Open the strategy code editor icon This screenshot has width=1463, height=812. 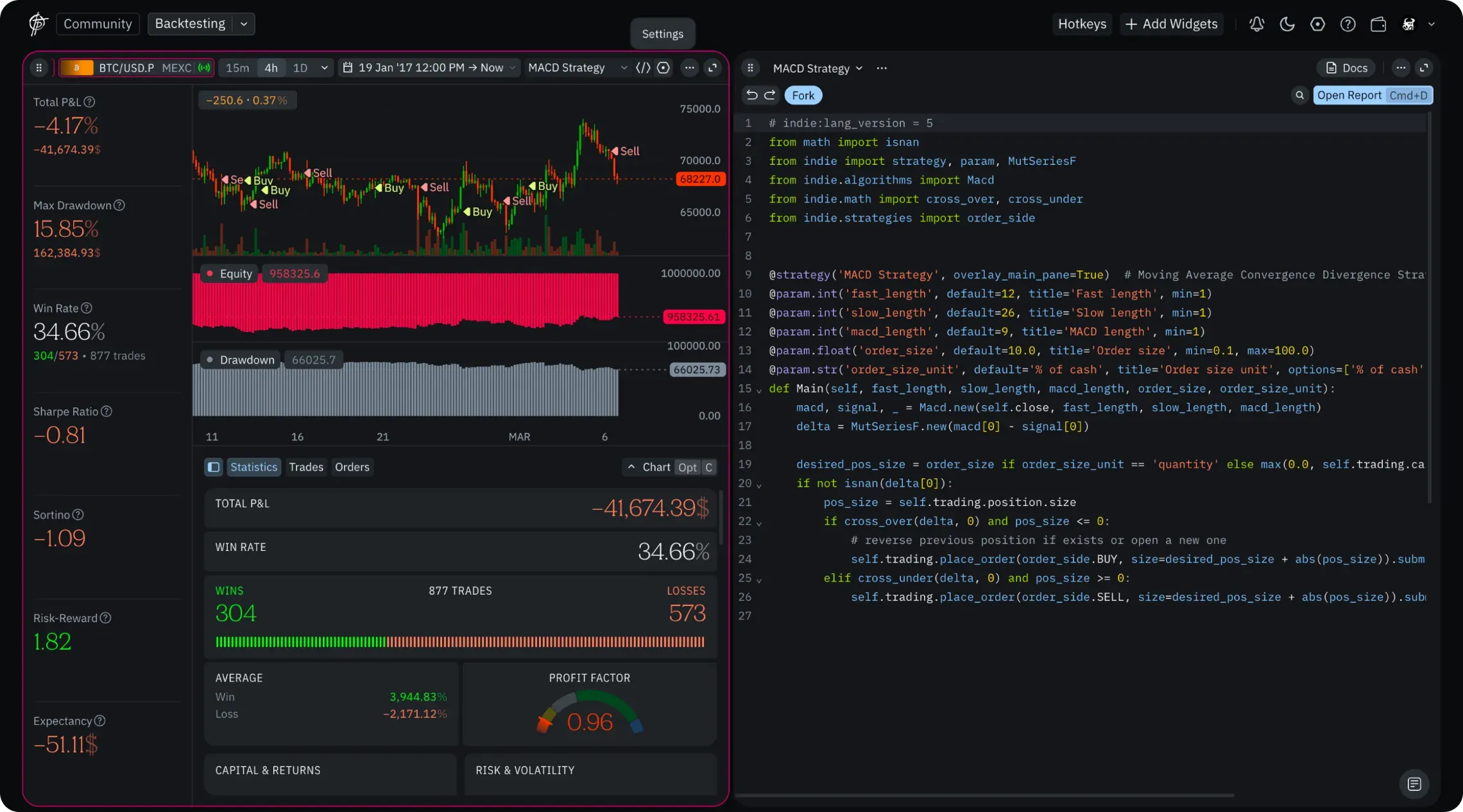point(643,68)
